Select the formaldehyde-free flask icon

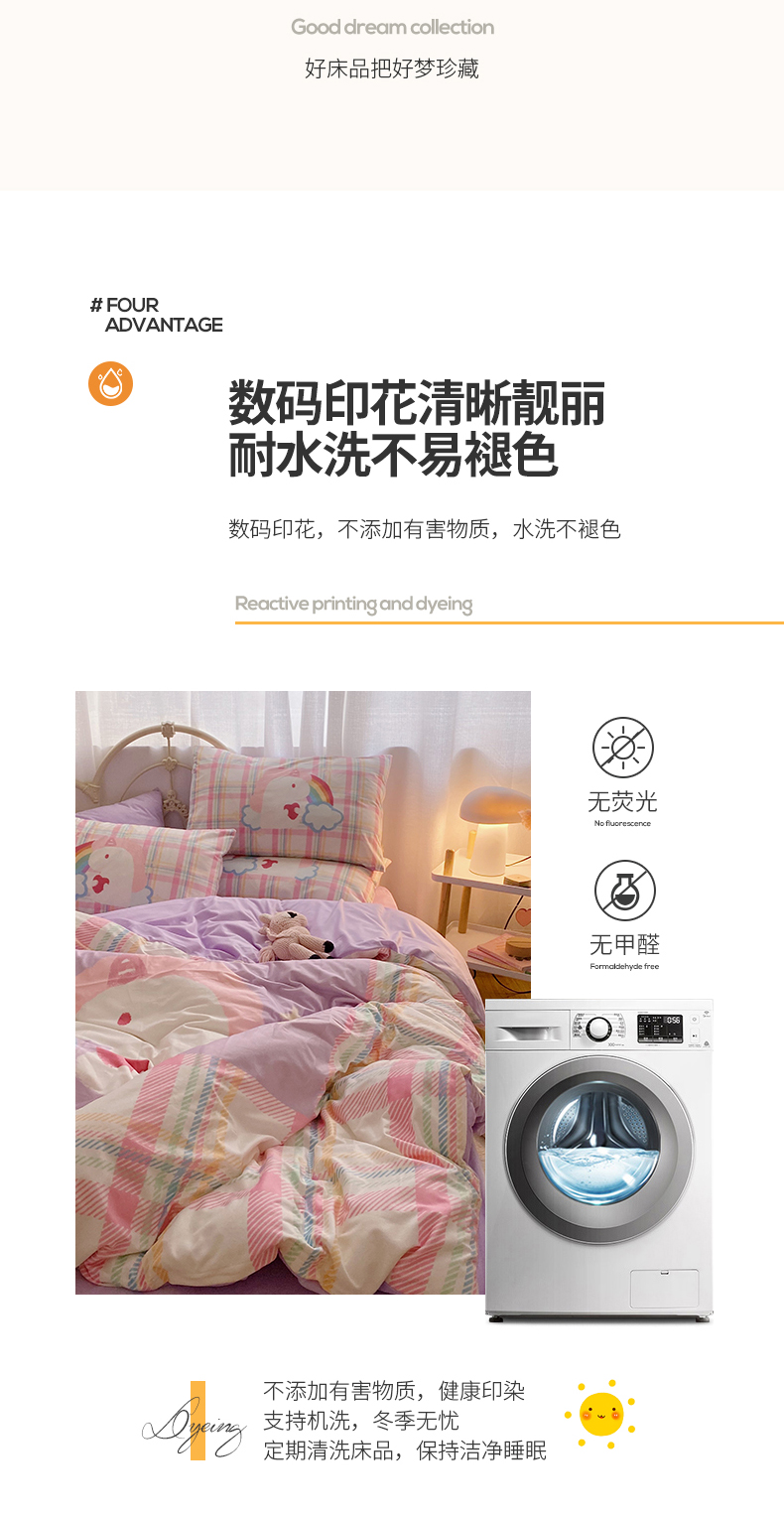pyautogui.click(x=624, y=890)
